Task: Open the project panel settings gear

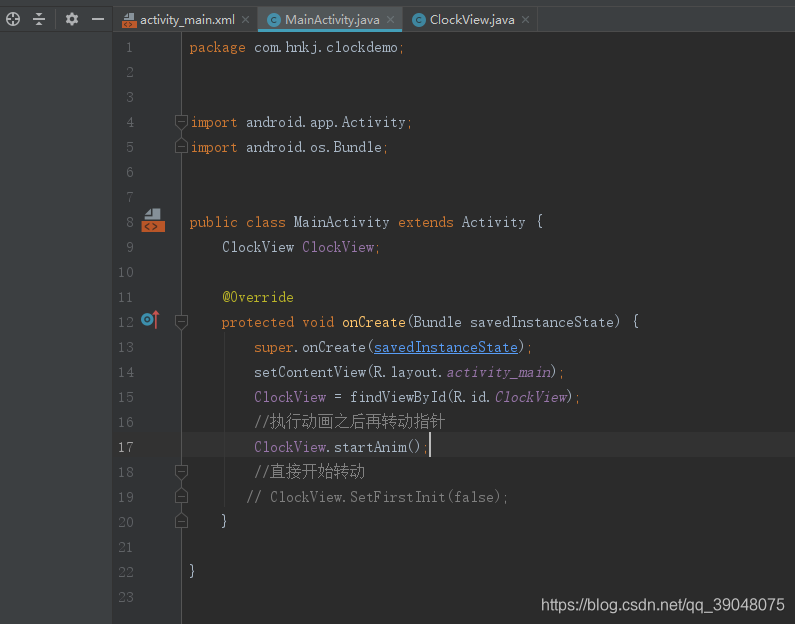Action: pos(71,19)
